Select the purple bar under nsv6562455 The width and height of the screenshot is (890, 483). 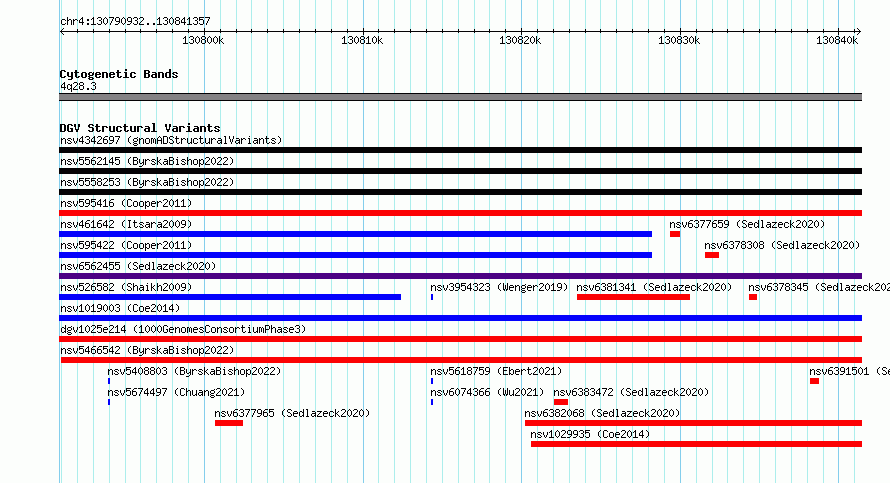(460, 276)
